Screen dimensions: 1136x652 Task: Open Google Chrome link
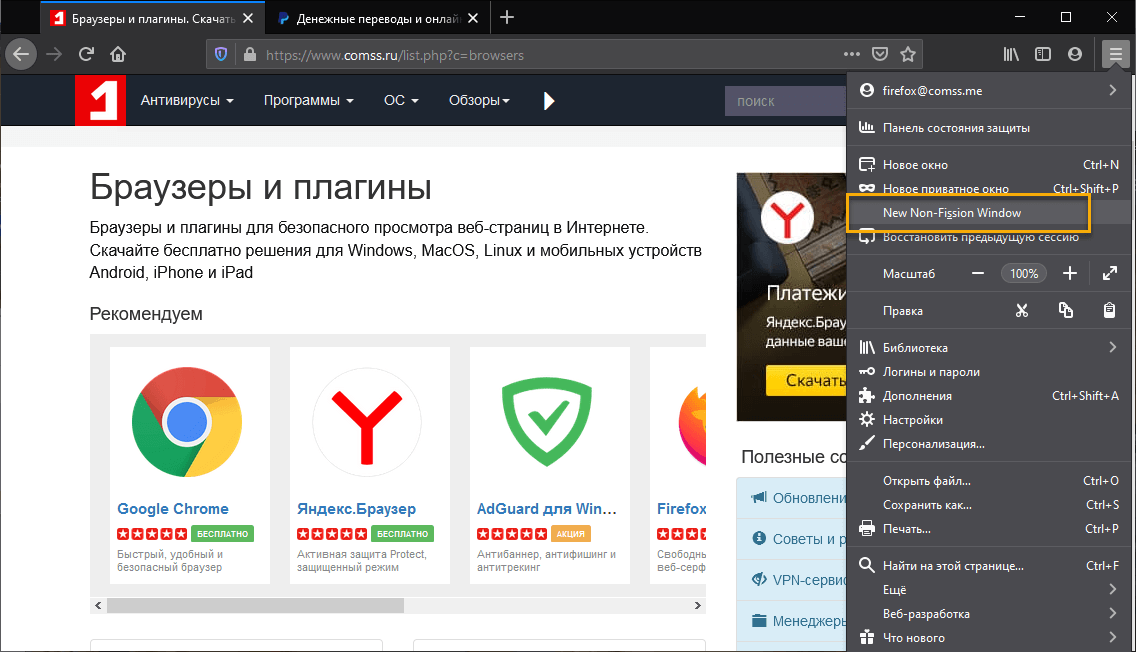[x=172, y=509]
